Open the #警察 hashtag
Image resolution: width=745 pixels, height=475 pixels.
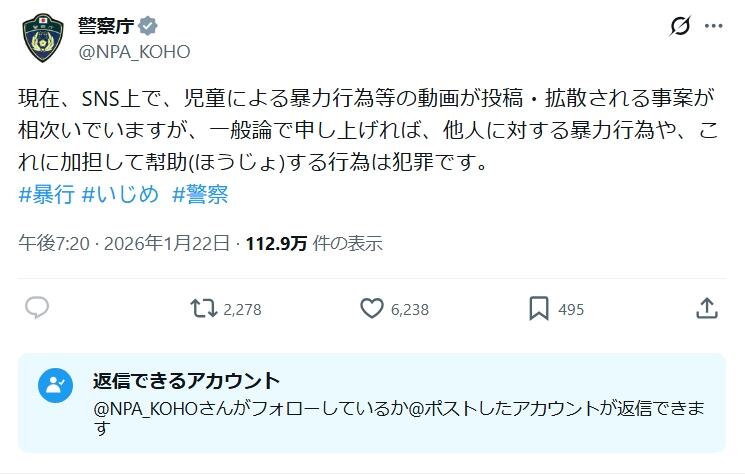[200, 194]
